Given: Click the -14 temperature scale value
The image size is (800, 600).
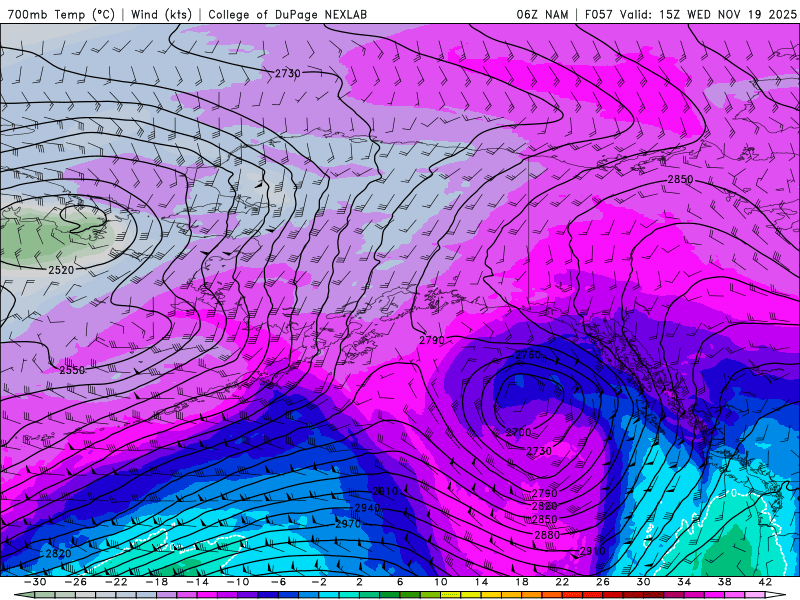Looking at the screenshot, I should (197, 582).
